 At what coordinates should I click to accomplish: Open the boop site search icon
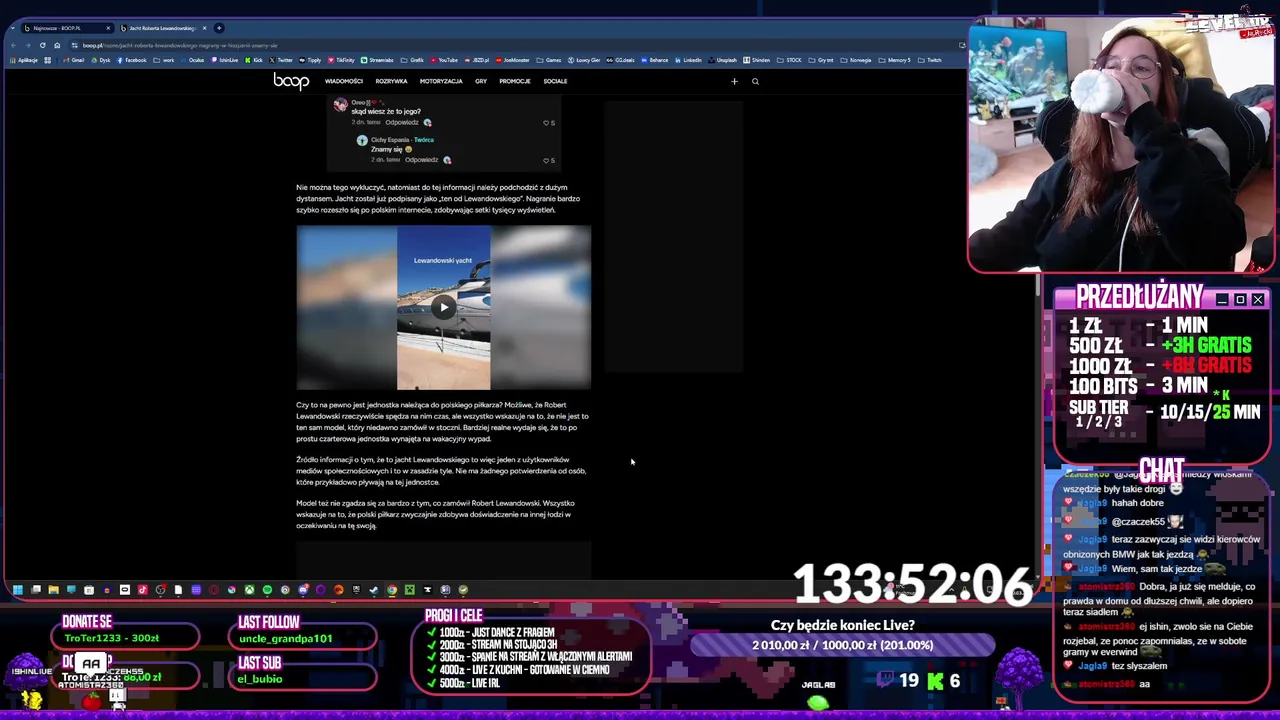click(755, 81)
